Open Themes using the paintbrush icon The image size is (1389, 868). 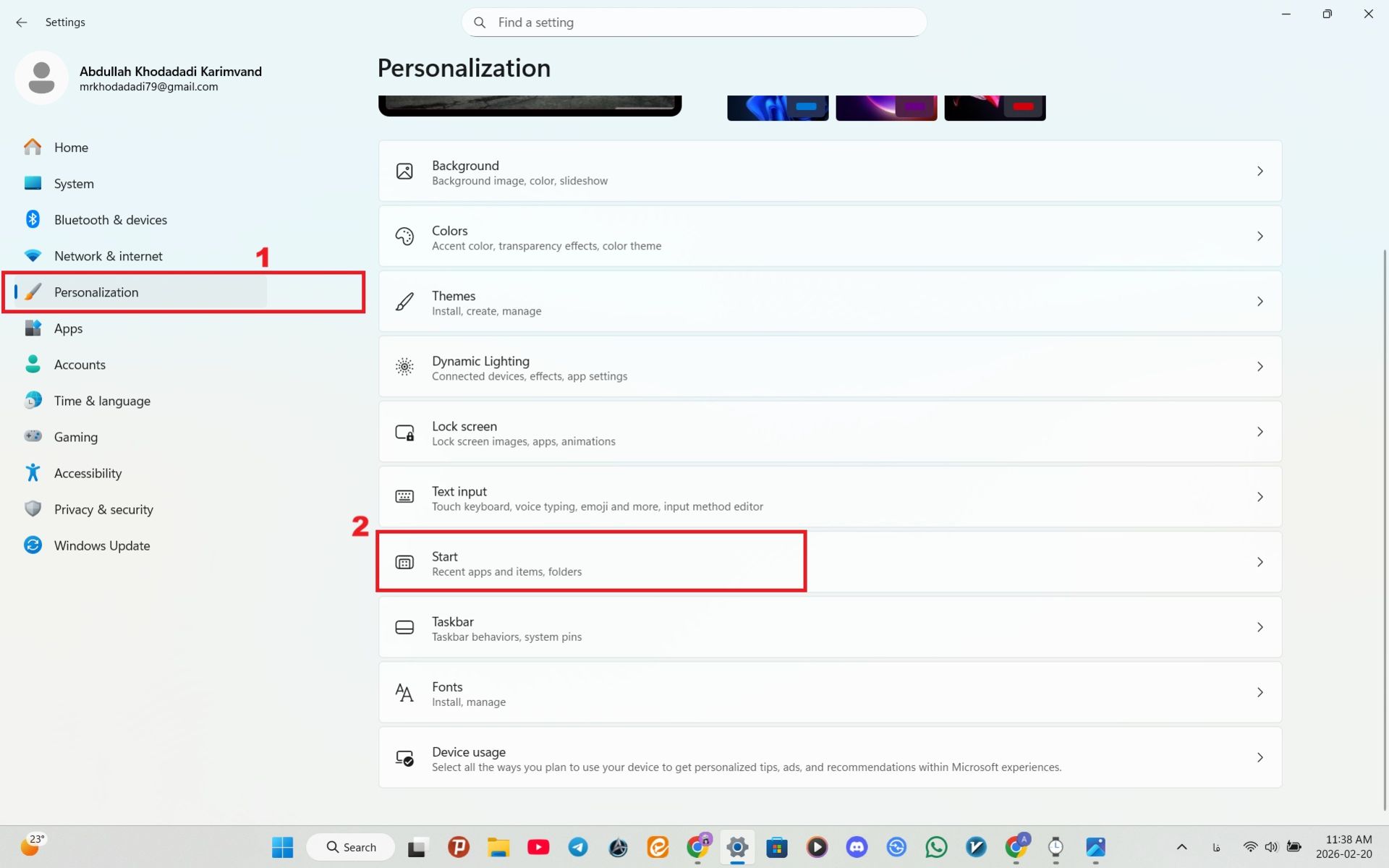404,301
